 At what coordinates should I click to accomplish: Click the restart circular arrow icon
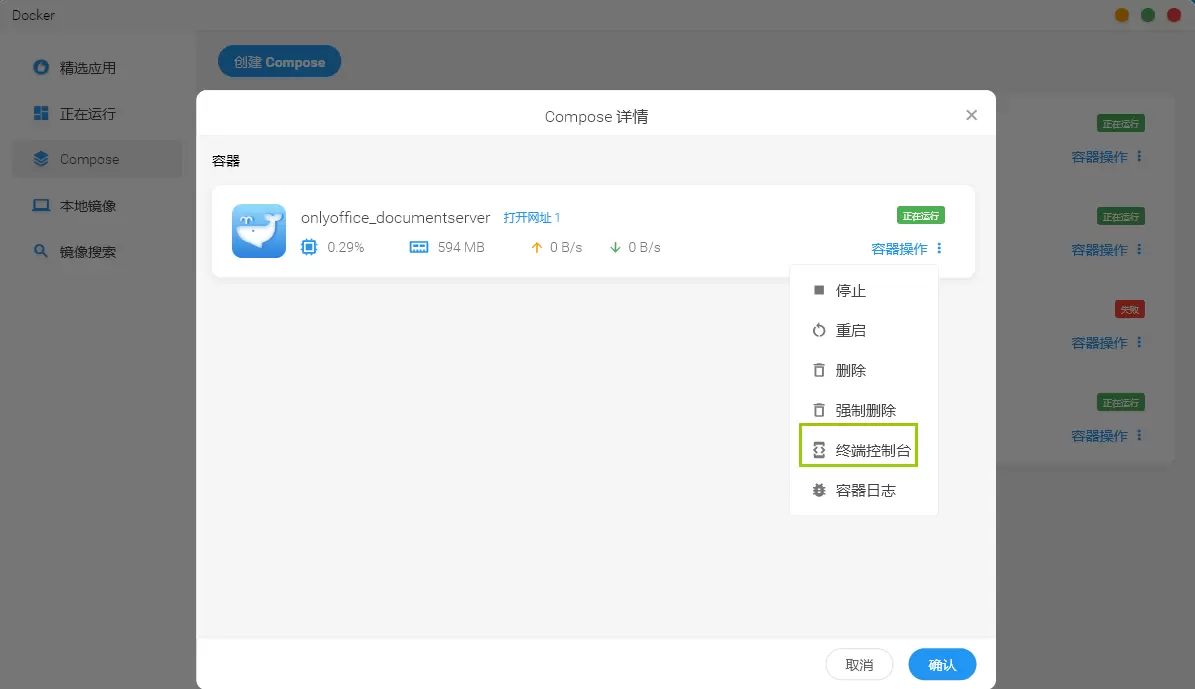tap(819, 331)
